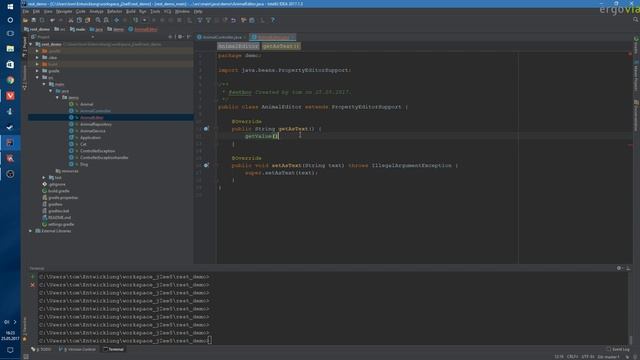Click the Cut toolbar icon
Screen dimensions: 640x360
click(71, 20)
